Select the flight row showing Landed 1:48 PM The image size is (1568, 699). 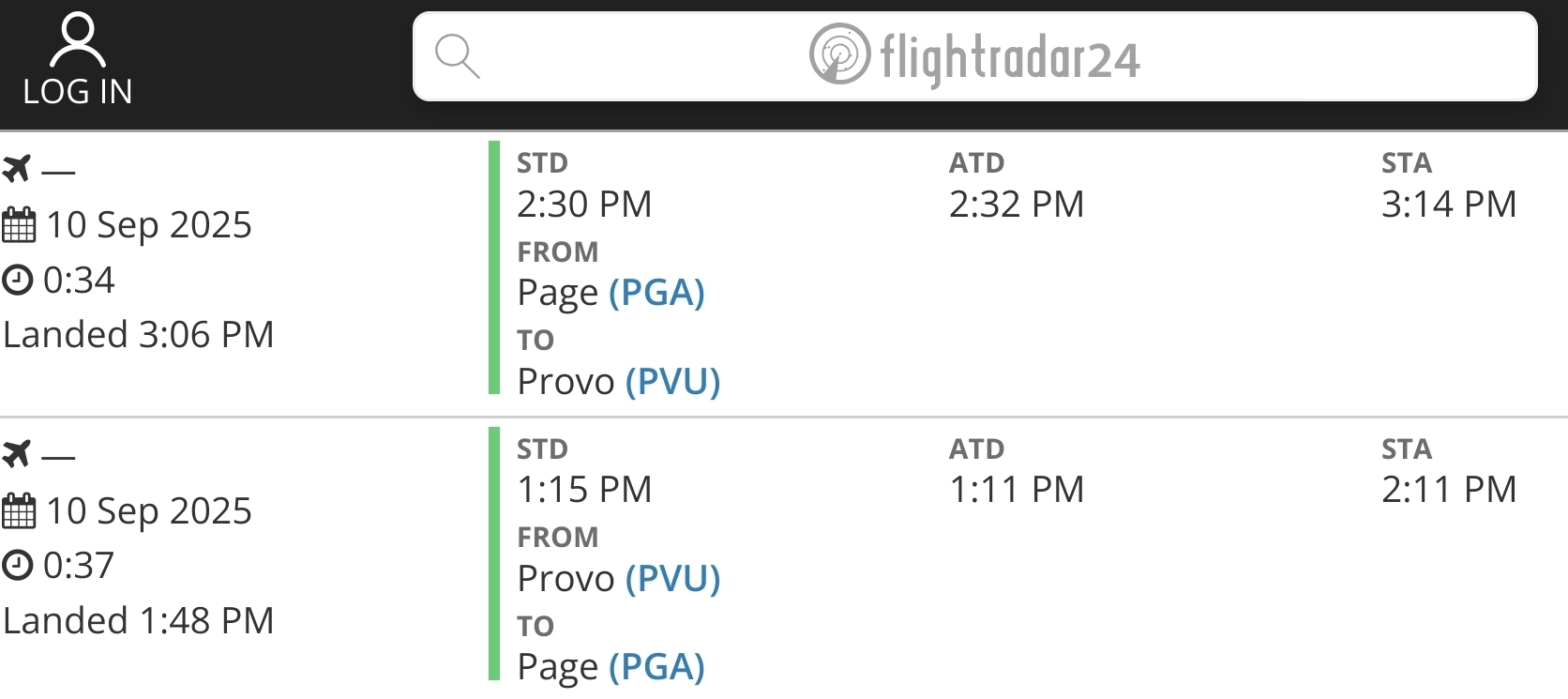click(x=784, y=559)
